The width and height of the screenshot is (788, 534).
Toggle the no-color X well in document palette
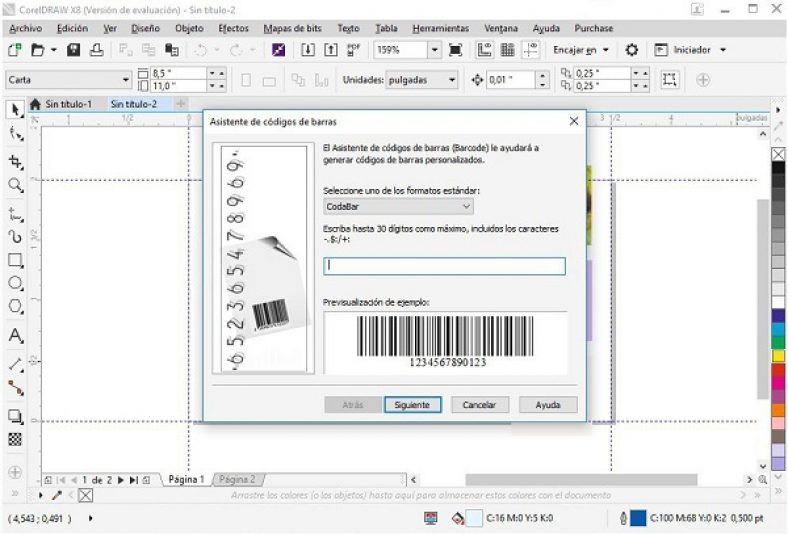[x=85, y=495]
